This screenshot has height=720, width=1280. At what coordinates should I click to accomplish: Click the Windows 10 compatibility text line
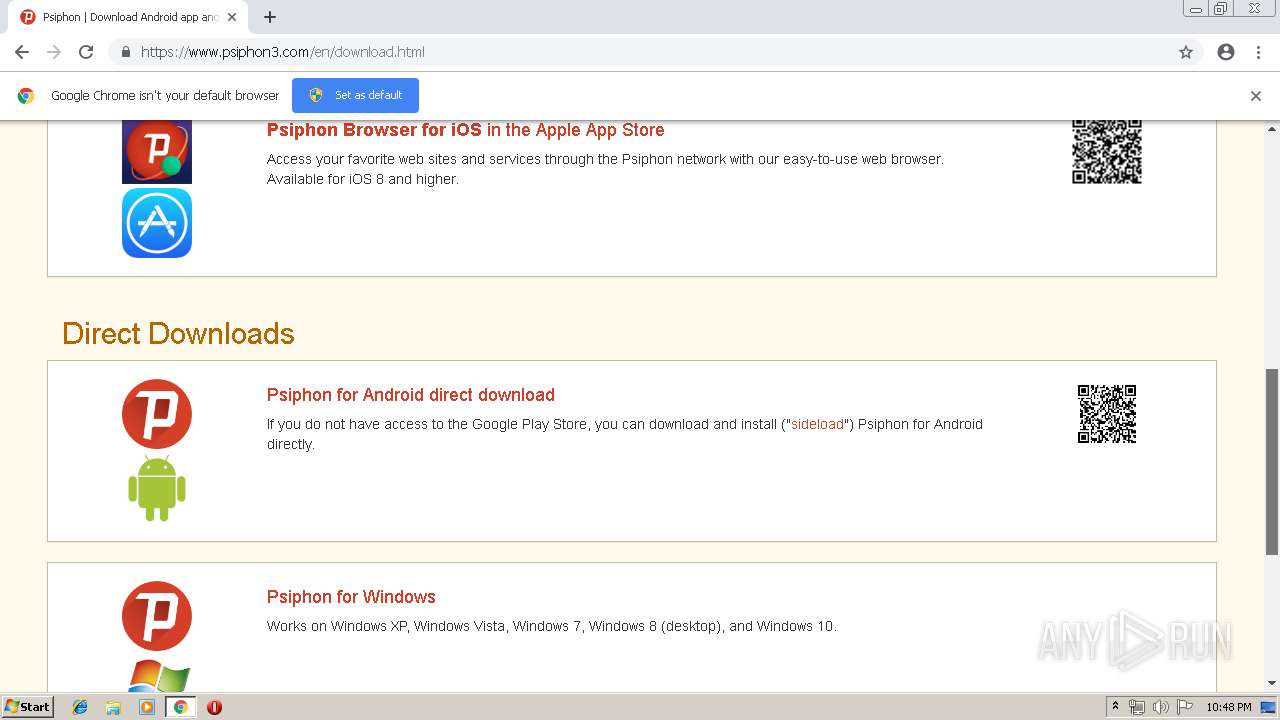(x=551, y=626)
